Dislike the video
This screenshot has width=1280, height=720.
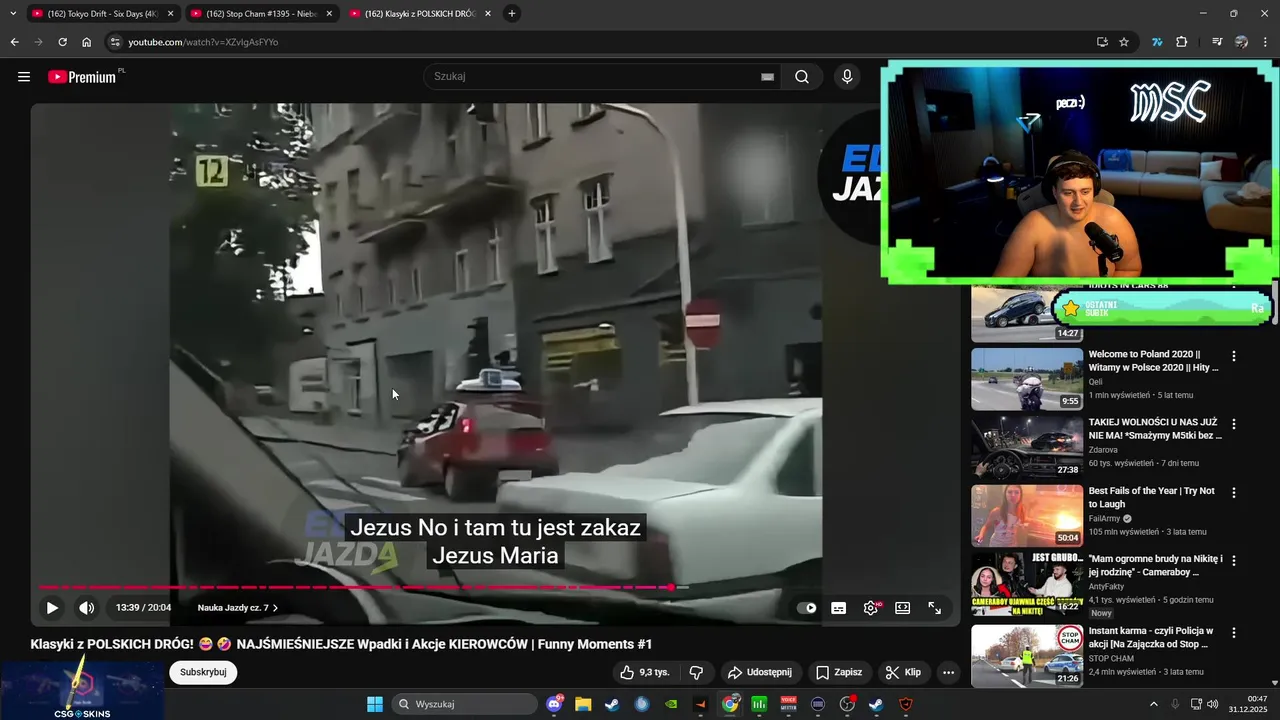coord(696,672)
